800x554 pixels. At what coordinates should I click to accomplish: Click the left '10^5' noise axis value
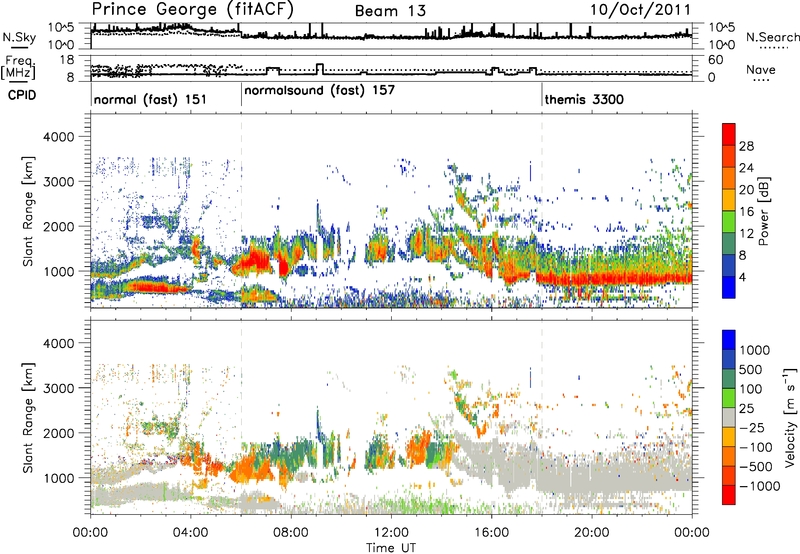61,28
